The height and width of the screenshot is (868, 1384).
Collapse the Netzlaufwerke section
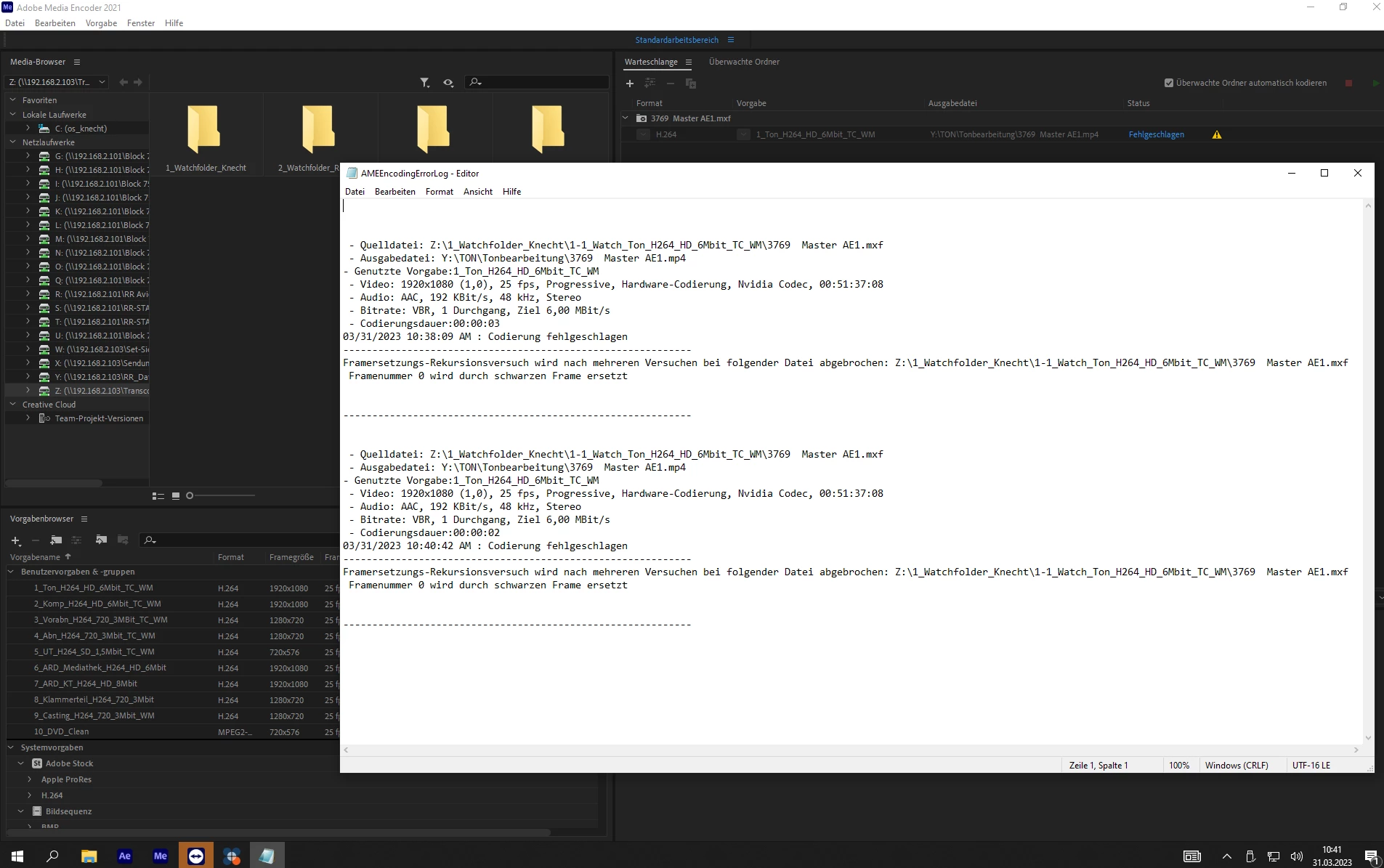[12, 142]
